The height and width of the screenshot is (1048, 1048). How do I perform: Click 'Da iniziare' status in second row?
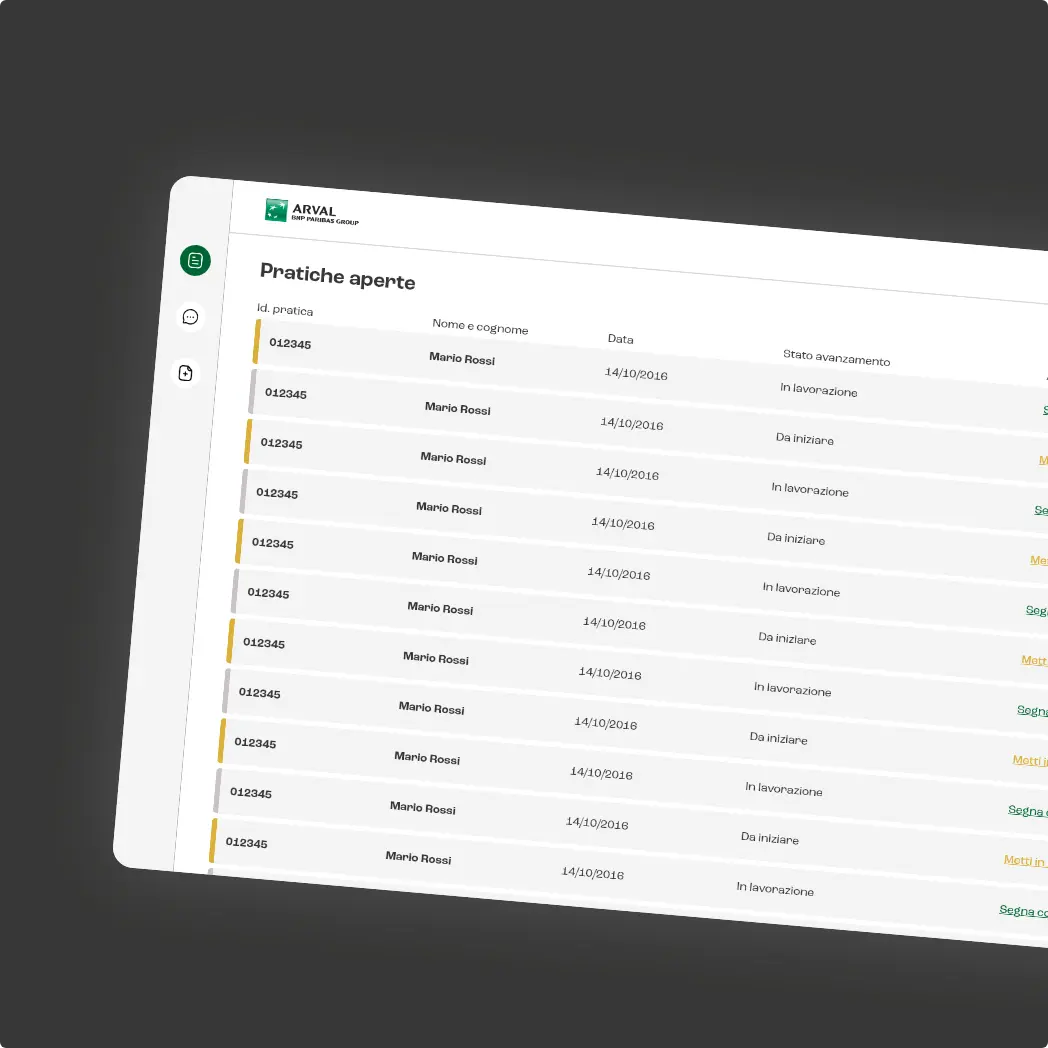(x=804, y=438)
